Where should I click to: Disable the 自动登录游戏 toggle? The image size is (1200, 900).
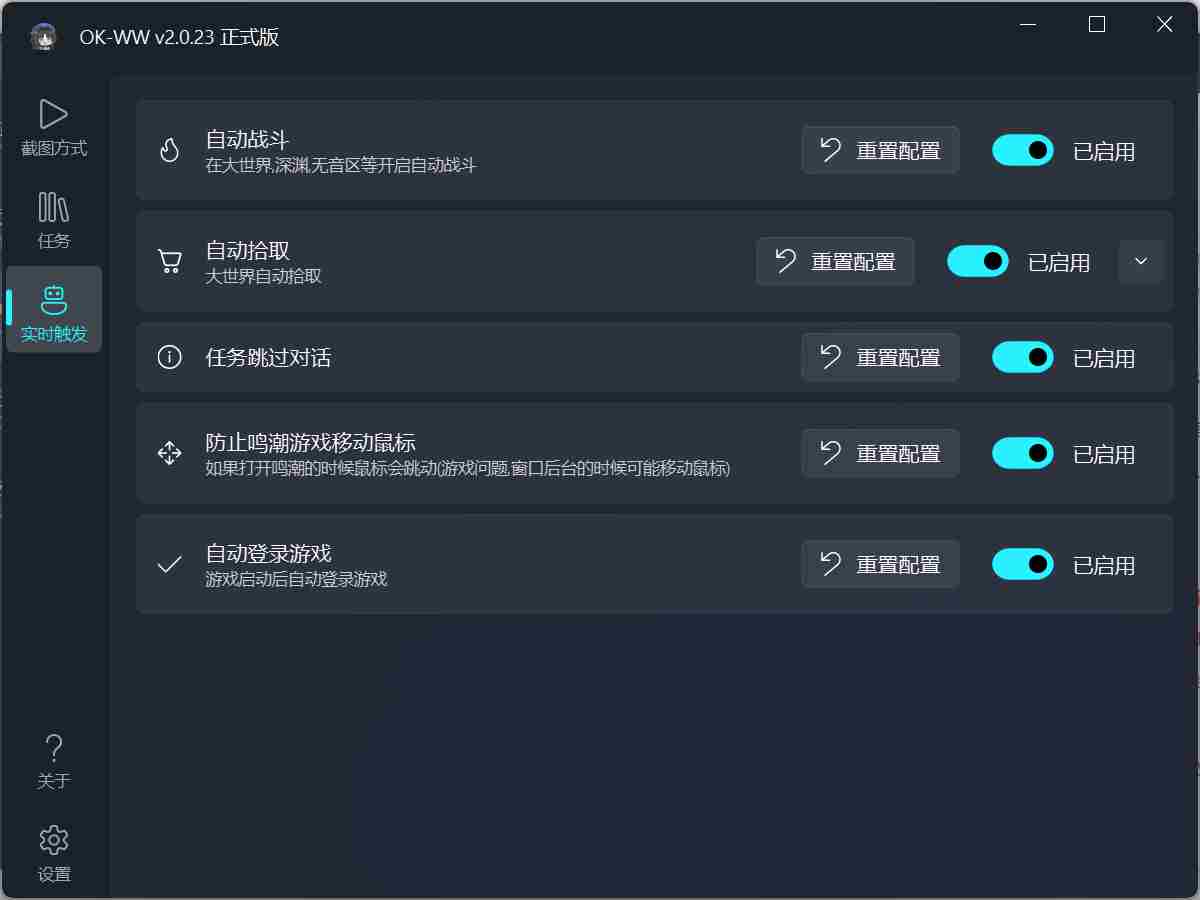[1023, 564]
